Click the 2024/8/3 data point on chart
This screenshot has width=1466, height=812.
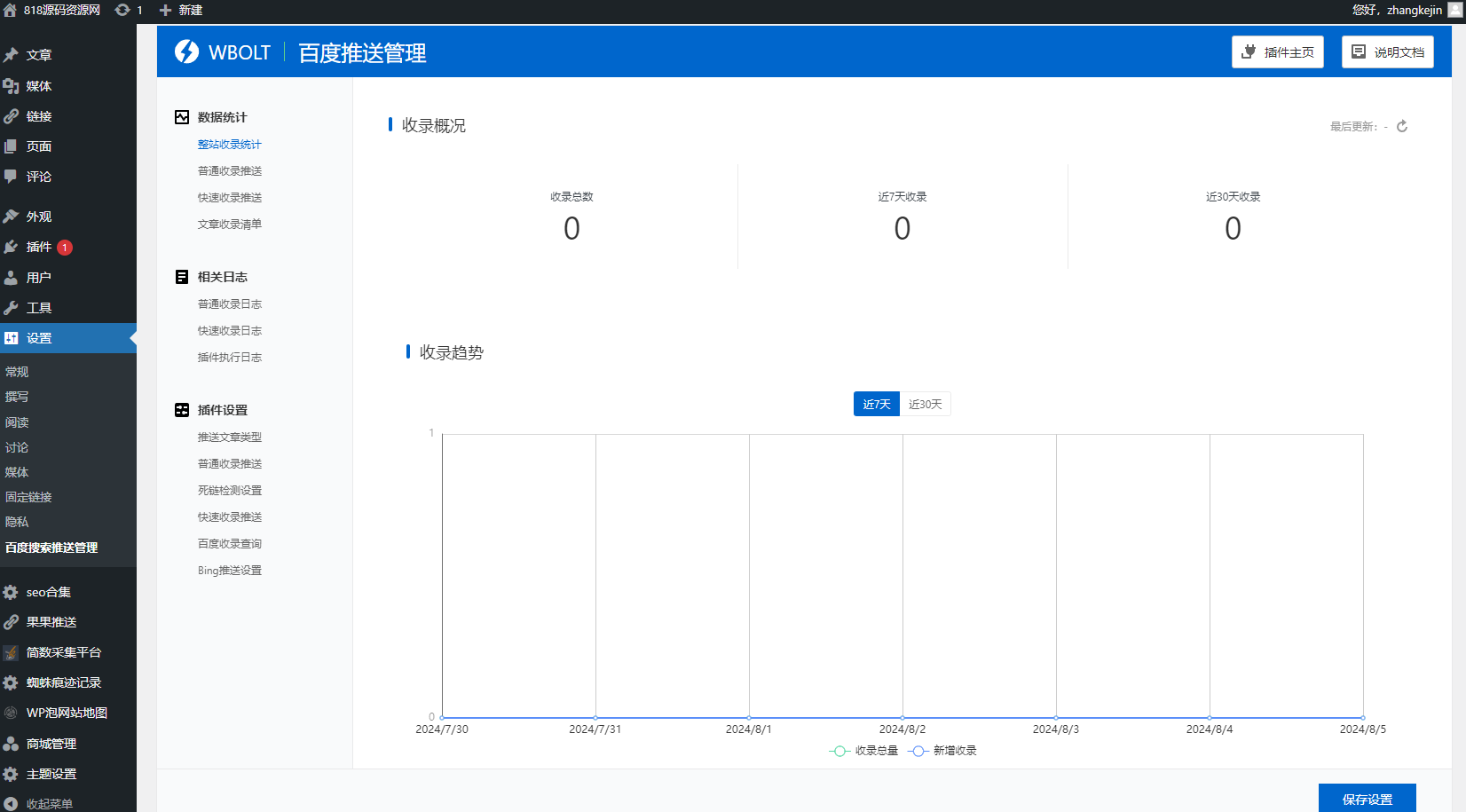1056,717
